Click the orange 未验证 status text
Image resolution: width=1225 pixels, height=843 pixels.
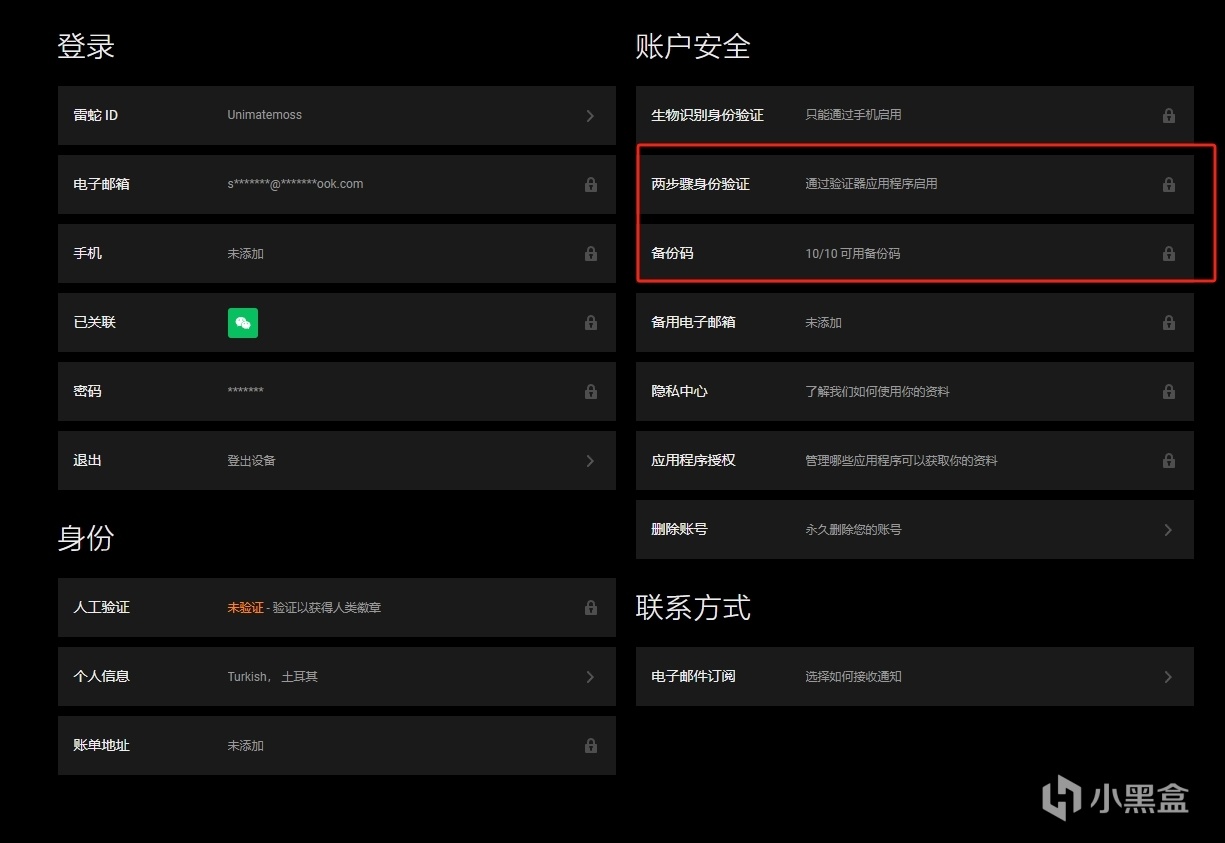pyautogui.click(x=245, y=607)
